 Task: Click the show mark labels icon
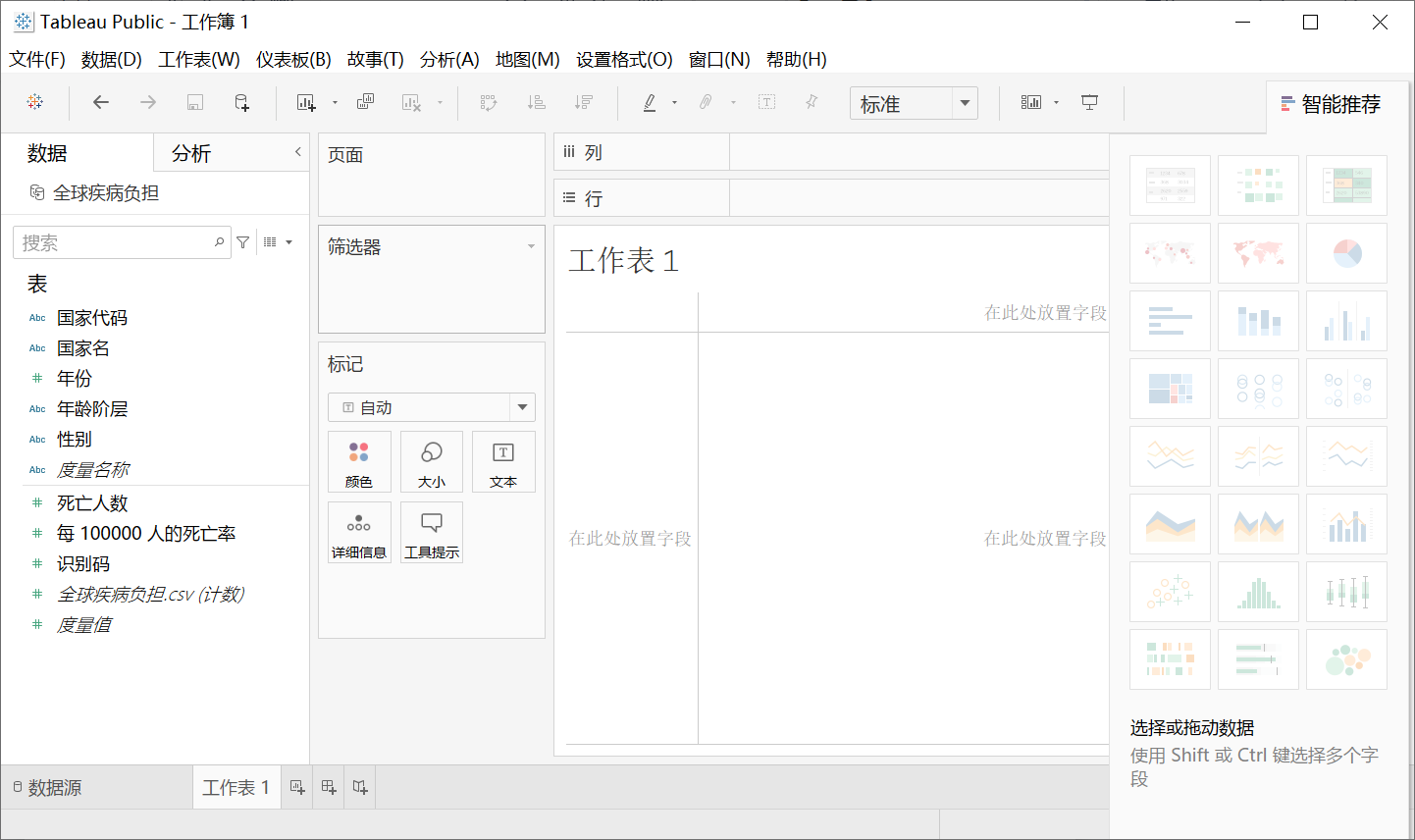[766, 102]
